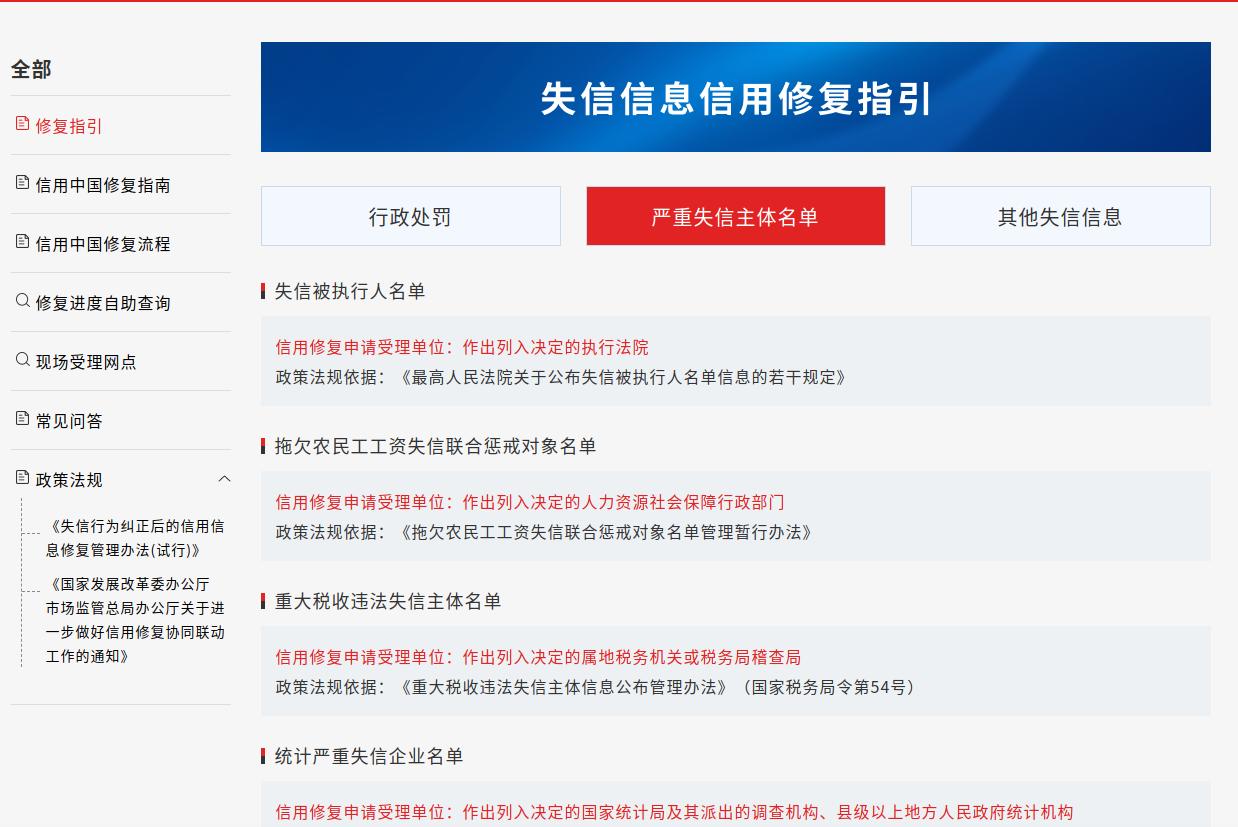Click the 失信信息信用修复指引 banner
Screen dimensions: 1238x827
735,98
